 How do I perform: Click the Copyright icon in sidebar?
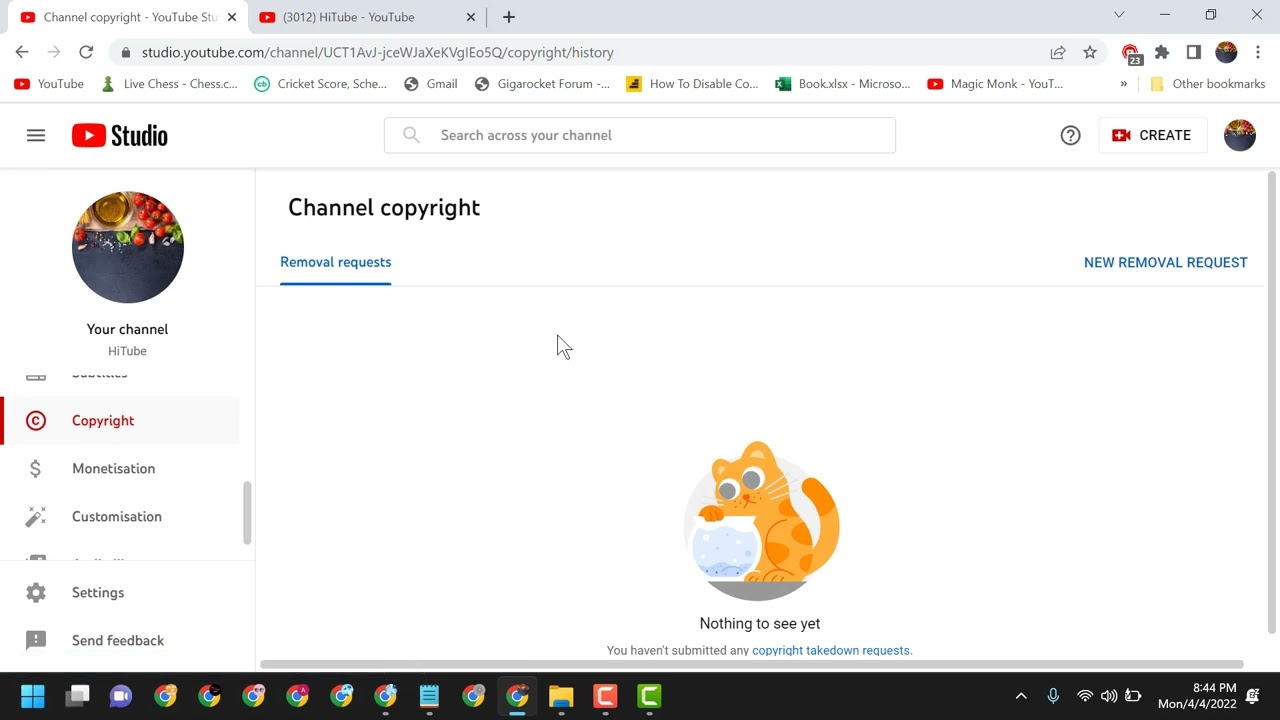click(36, 421)
